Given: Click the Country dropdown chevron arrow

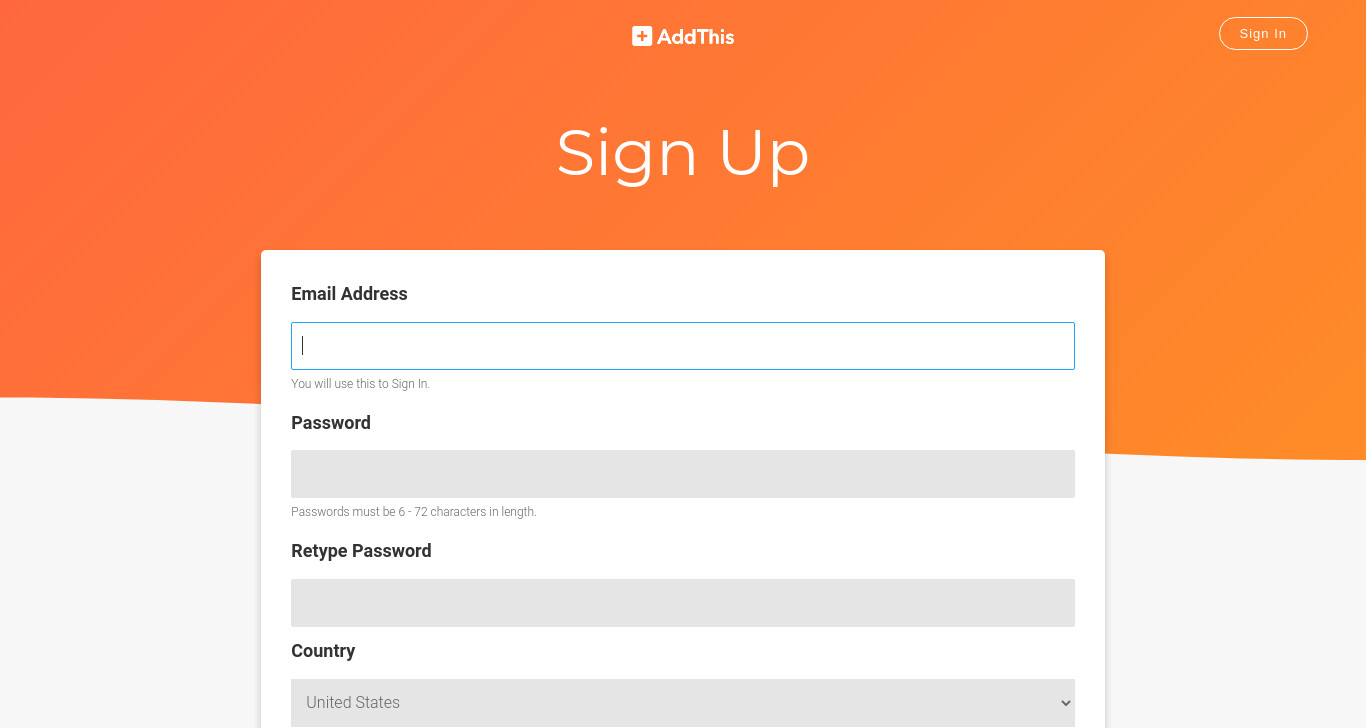Looking at the screenshot, I should [x=1065, y=703].
